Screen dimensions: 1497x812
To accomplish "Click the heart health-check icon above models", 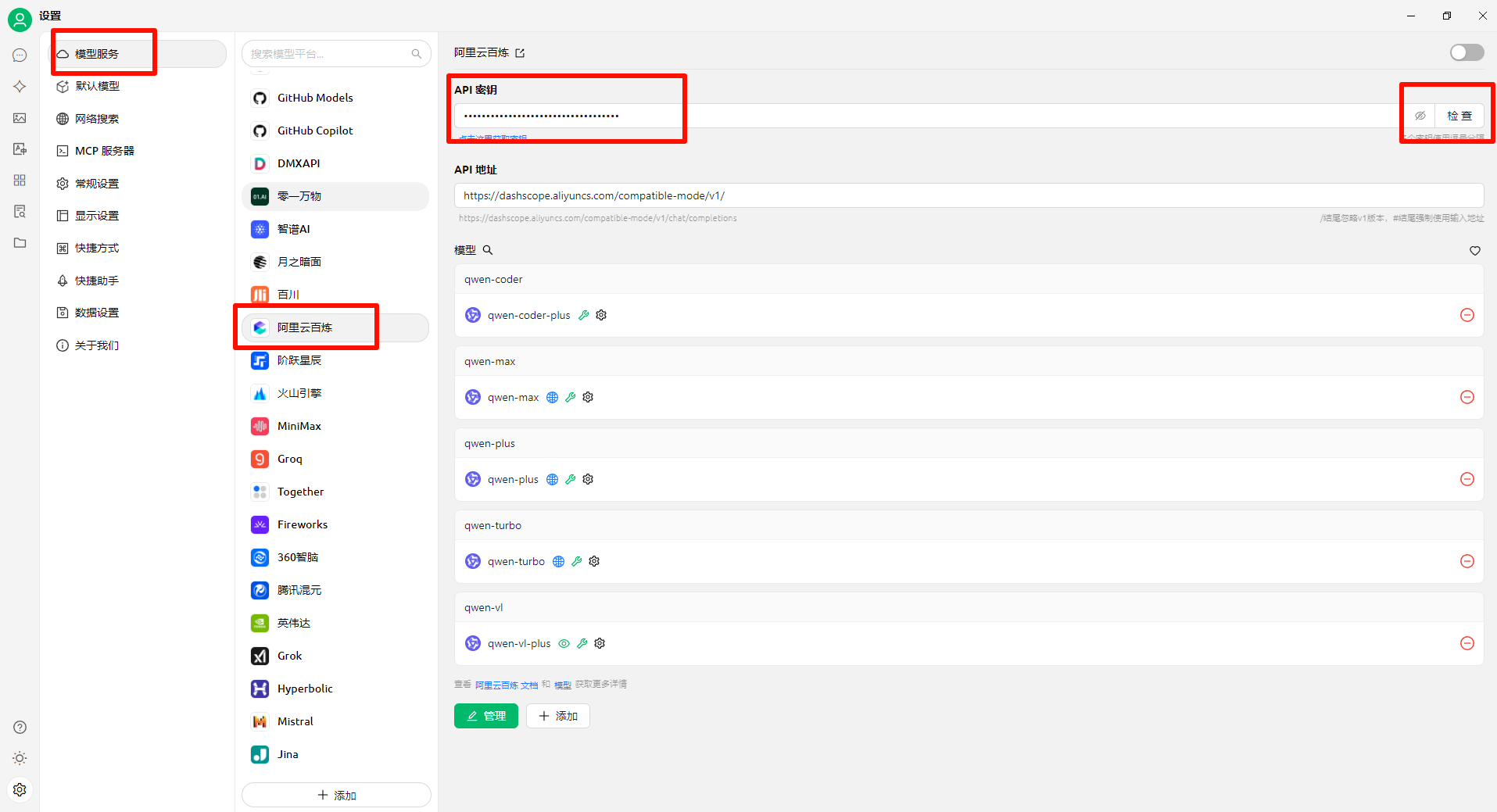I will point(1475,251).
